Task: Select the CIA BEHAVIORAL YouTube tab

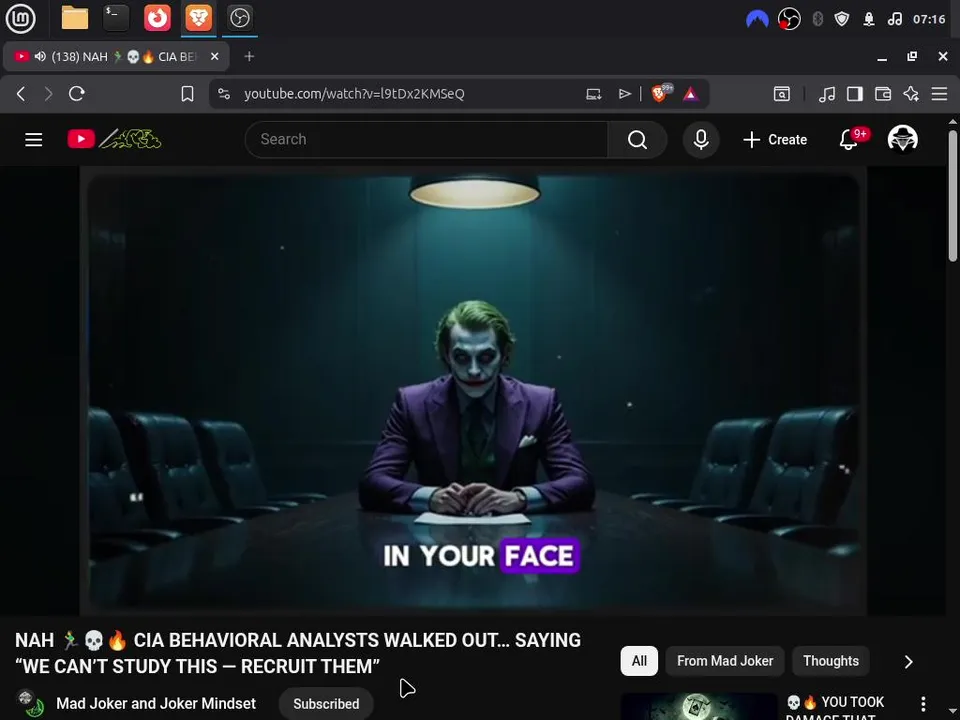Action: click(x=116, y=56)
